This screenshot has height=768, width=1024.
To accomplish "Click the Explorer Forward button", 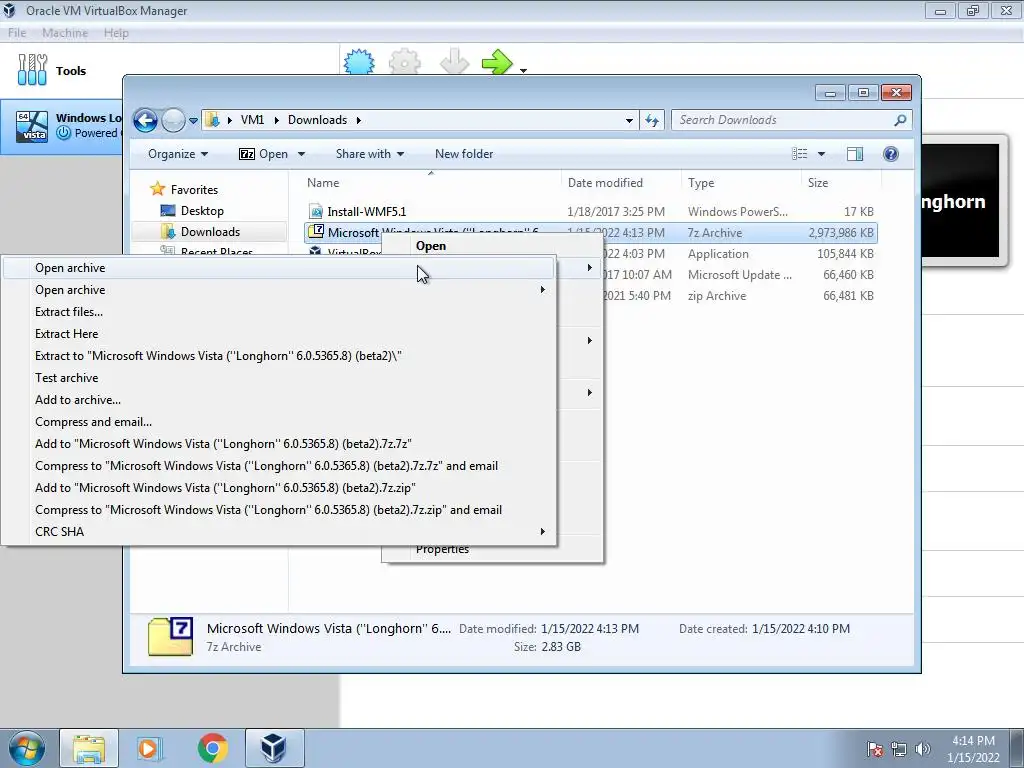I will click(173, 120).
